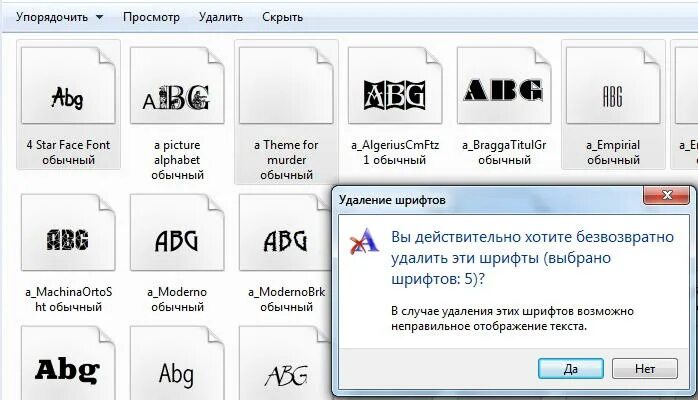The image size is (698, 400).
Task: Click the label a_MachinaOrtoSht обычный
Action: pos(68,299)
